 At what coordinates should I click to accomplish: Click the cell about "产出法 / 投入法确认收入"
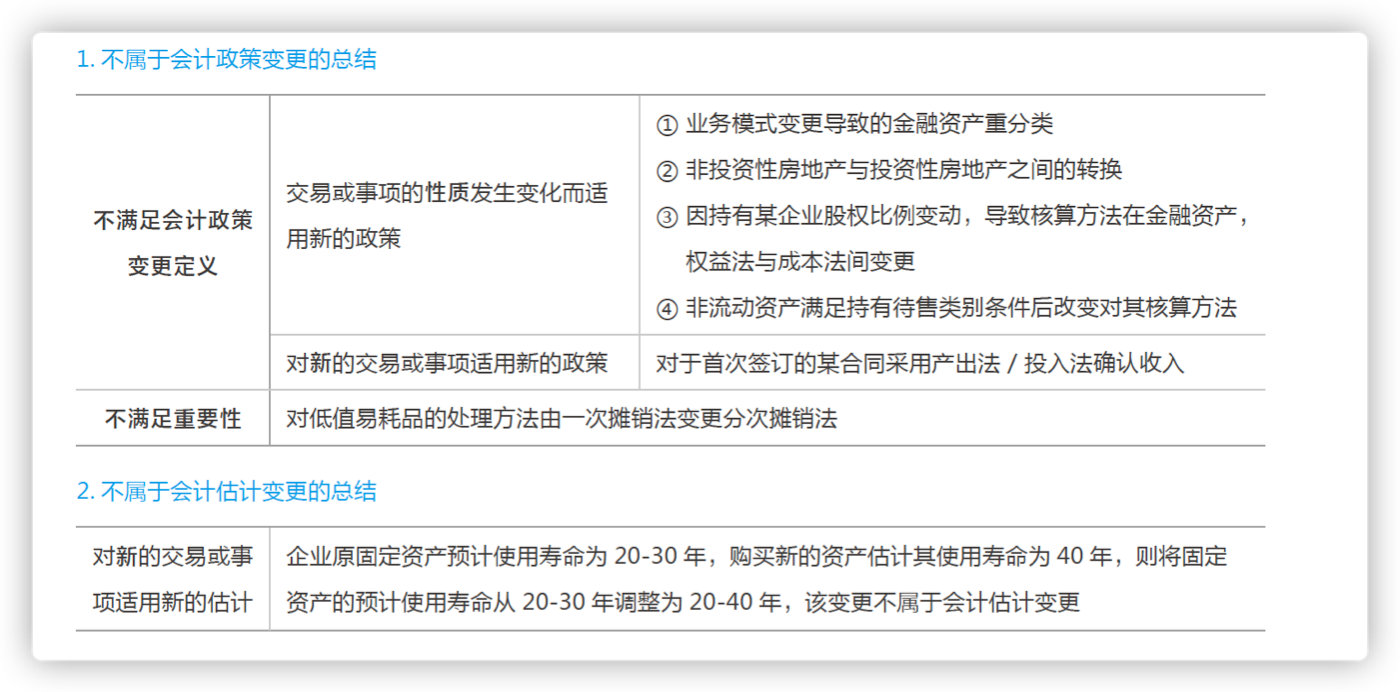coord(920,363)
